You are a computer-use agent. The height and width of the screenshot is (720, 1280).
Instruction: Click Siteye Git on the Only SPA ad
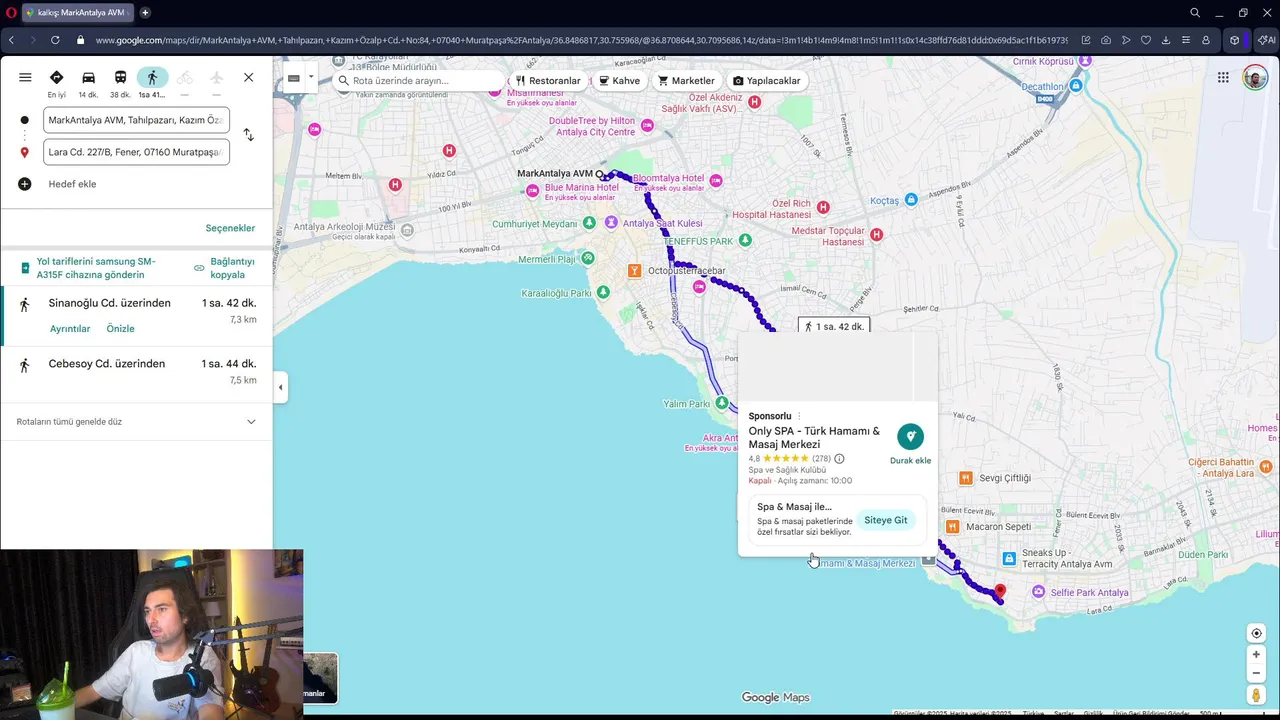(x=886, y=520)
